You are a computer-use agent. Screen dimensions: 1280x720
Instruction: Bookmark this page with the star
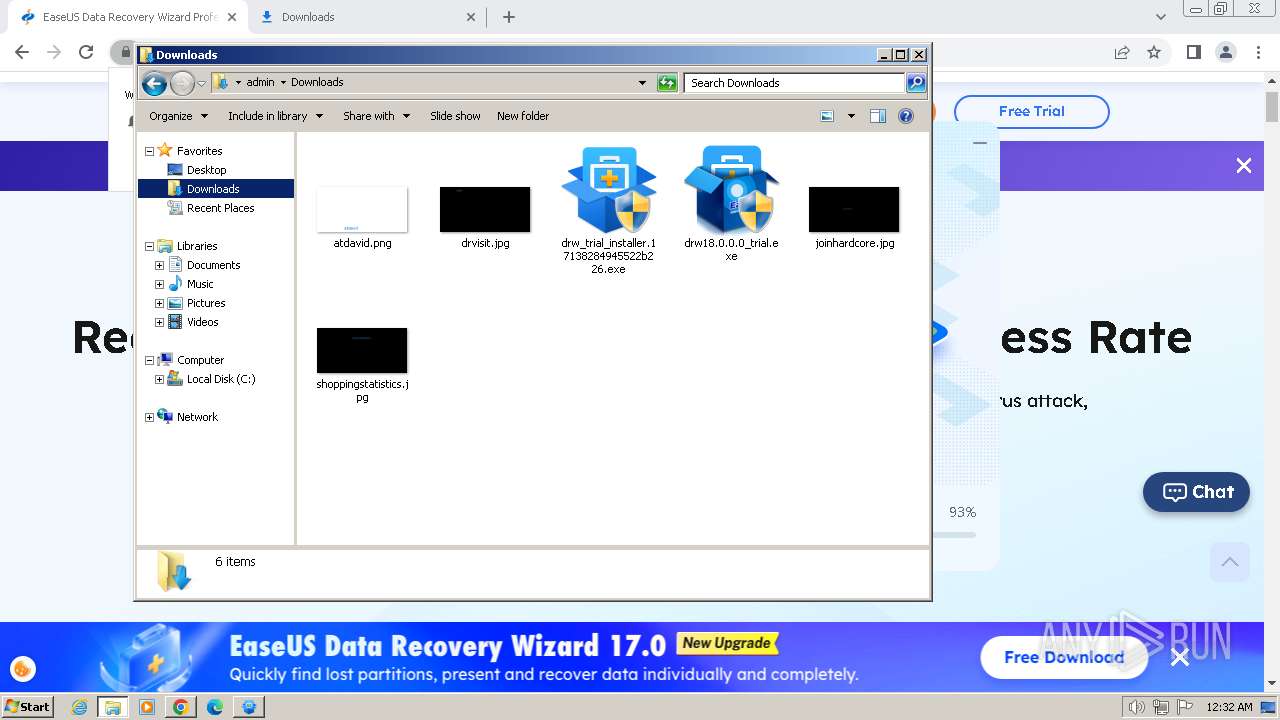coord(1154,52)
